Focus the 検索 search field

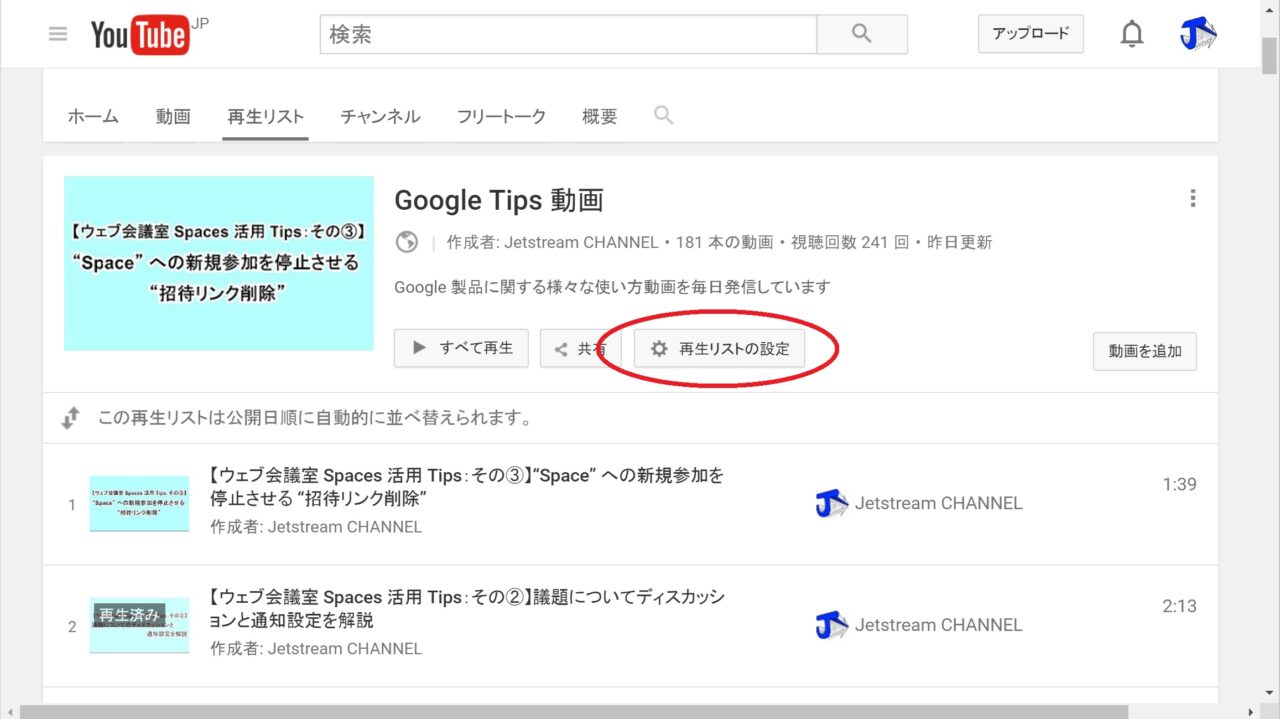[568, 34]
